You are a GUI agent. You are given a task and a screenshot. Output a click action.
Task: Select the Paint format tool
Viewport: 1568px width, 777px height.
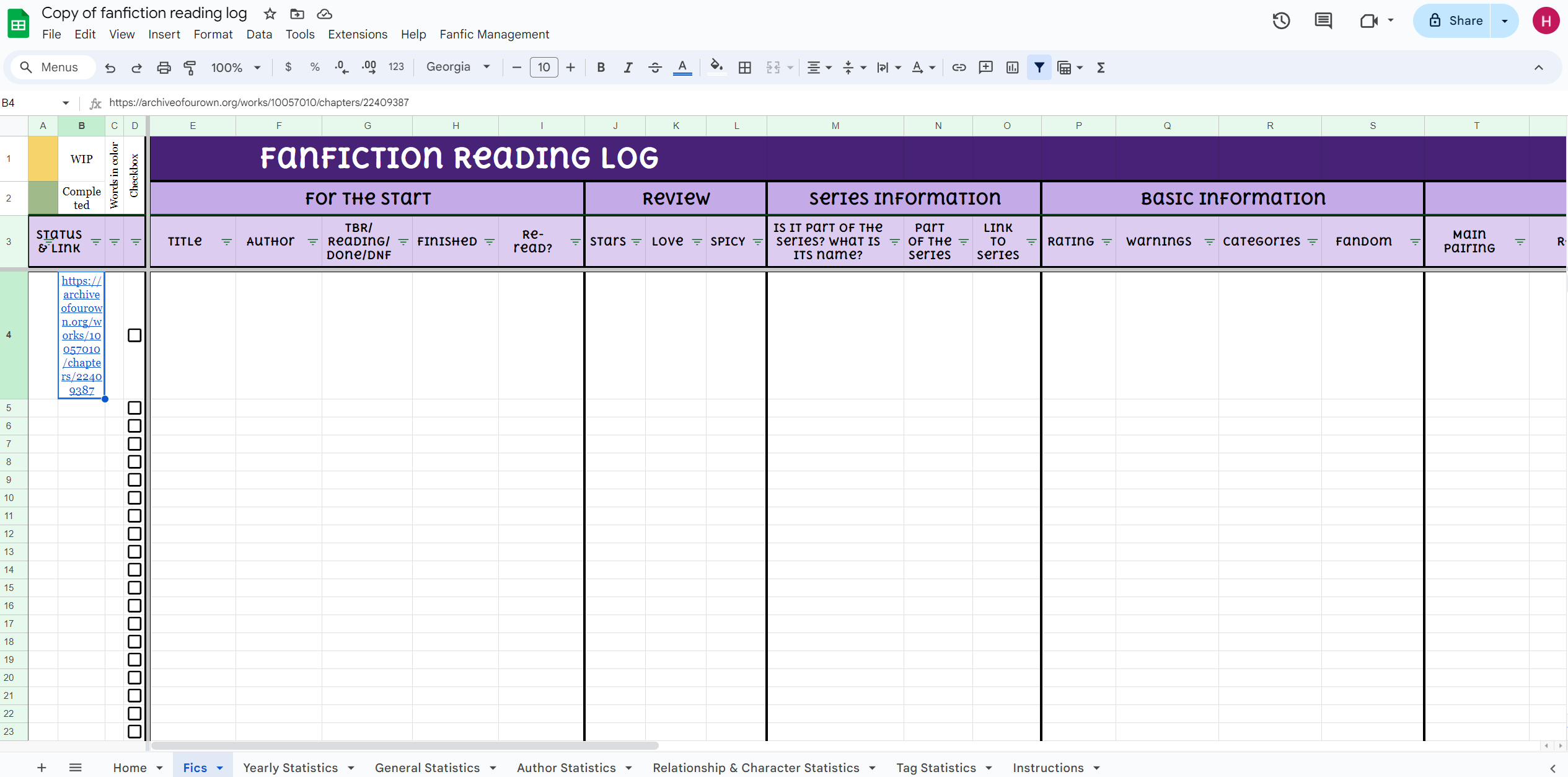point(190,68)
